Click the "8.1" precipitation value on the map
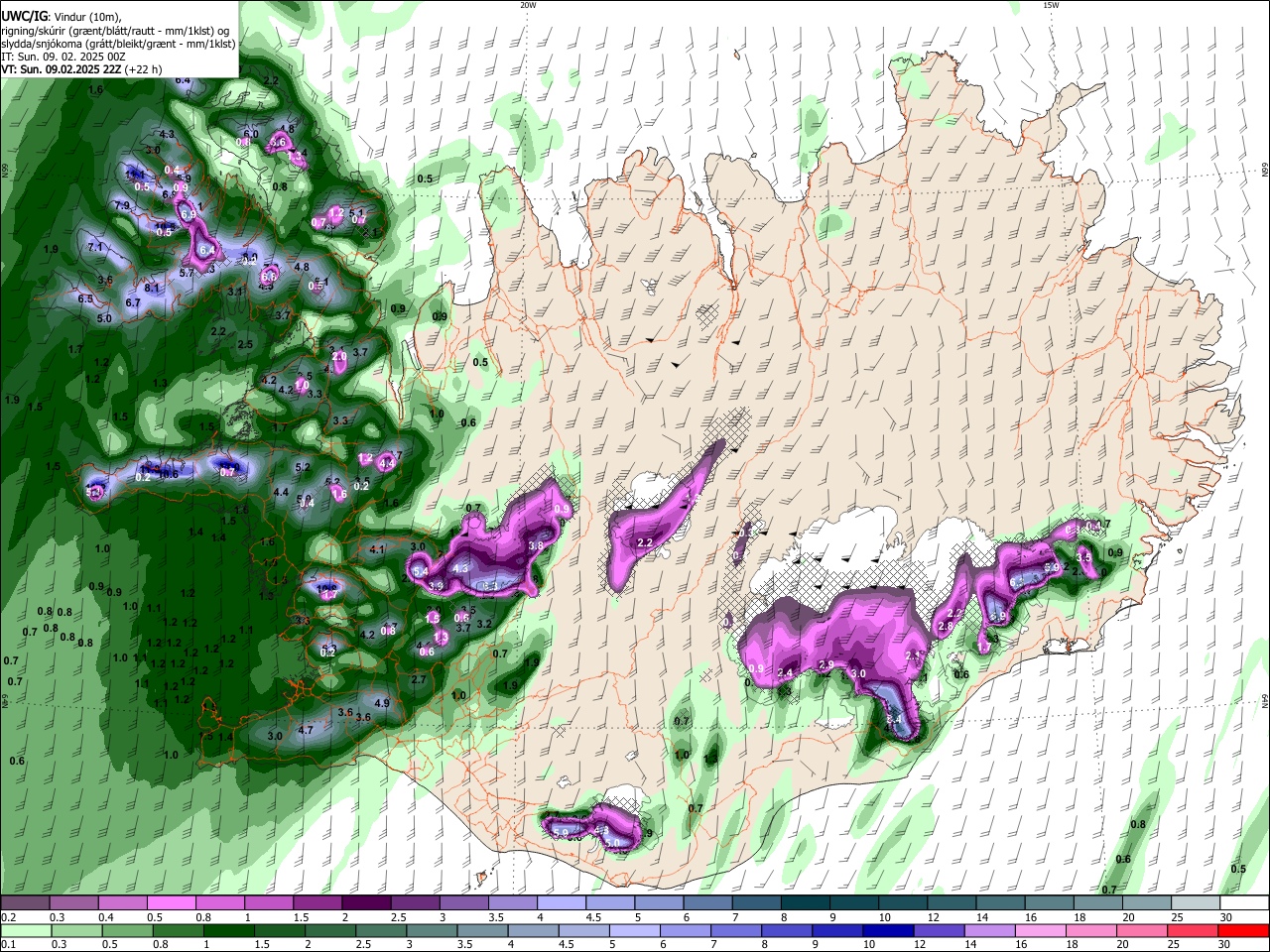 click(x=152, y=288)
